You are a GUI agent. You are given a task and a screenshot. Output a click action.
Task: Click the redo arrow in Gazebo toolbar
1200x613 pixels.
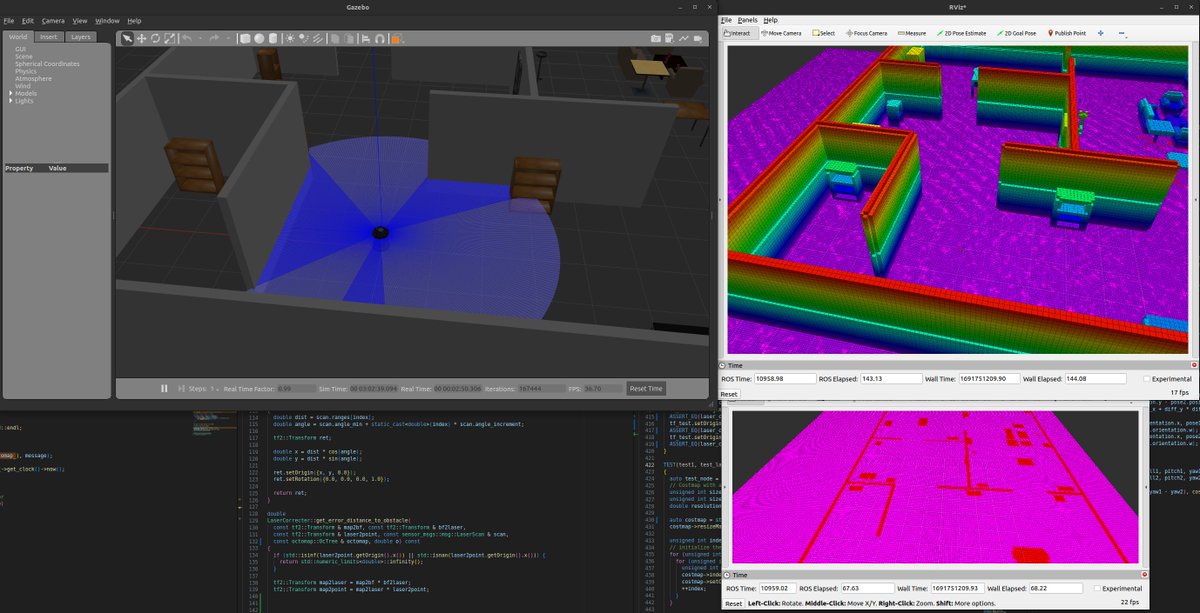coord(214,38)
